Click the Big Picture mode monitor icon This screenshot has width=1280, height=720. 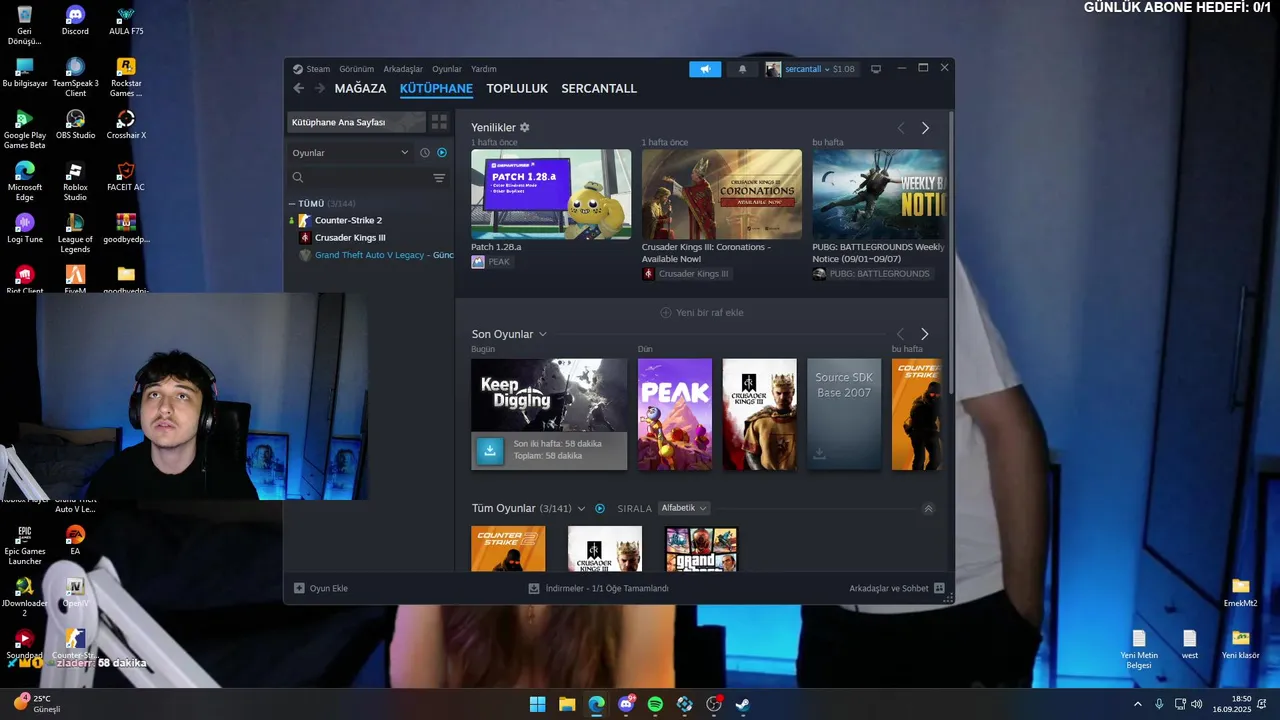point(876,69)
